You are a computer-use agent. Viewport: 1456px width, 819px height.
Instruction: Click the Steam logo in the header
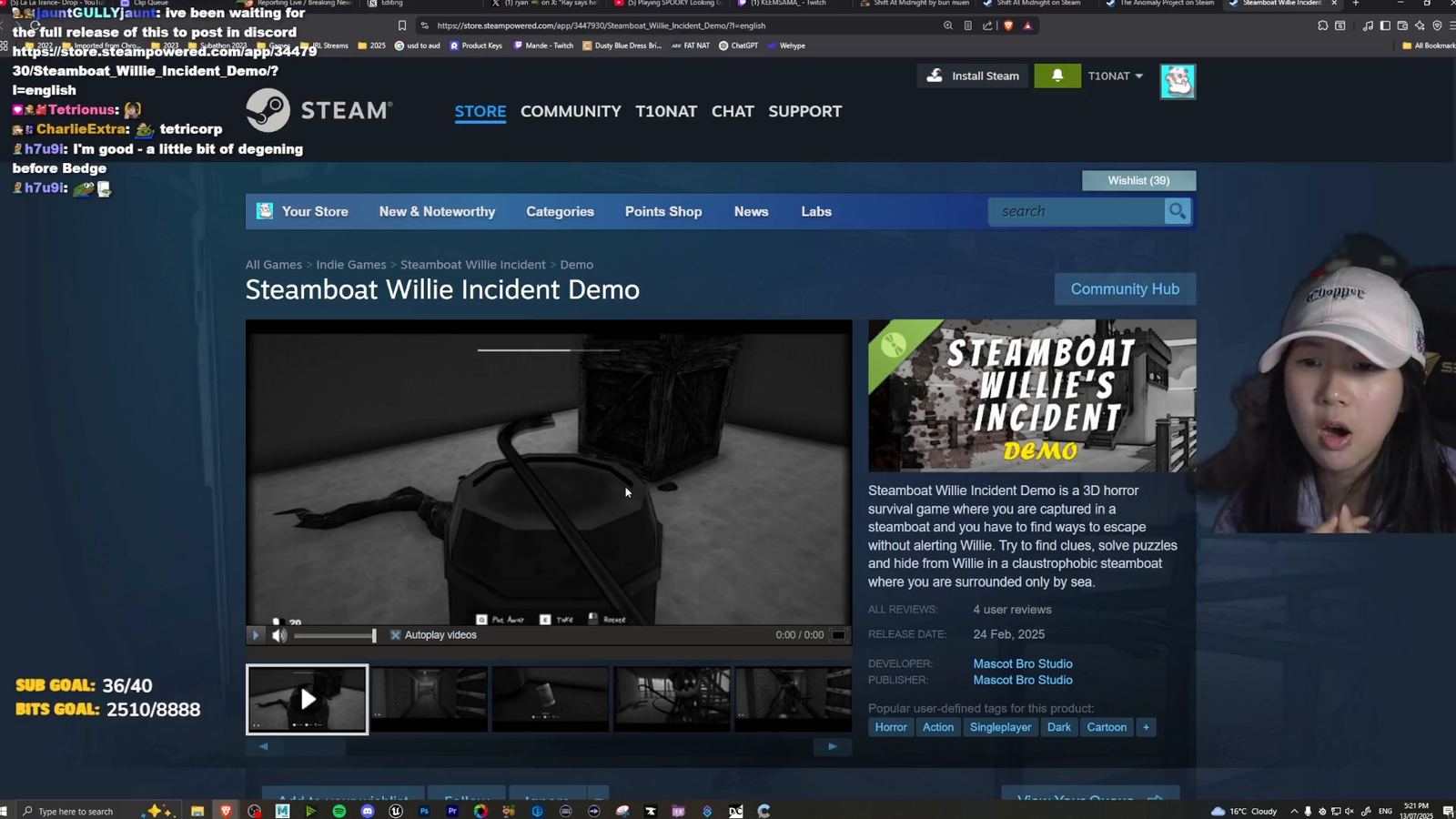coord(319,110)
